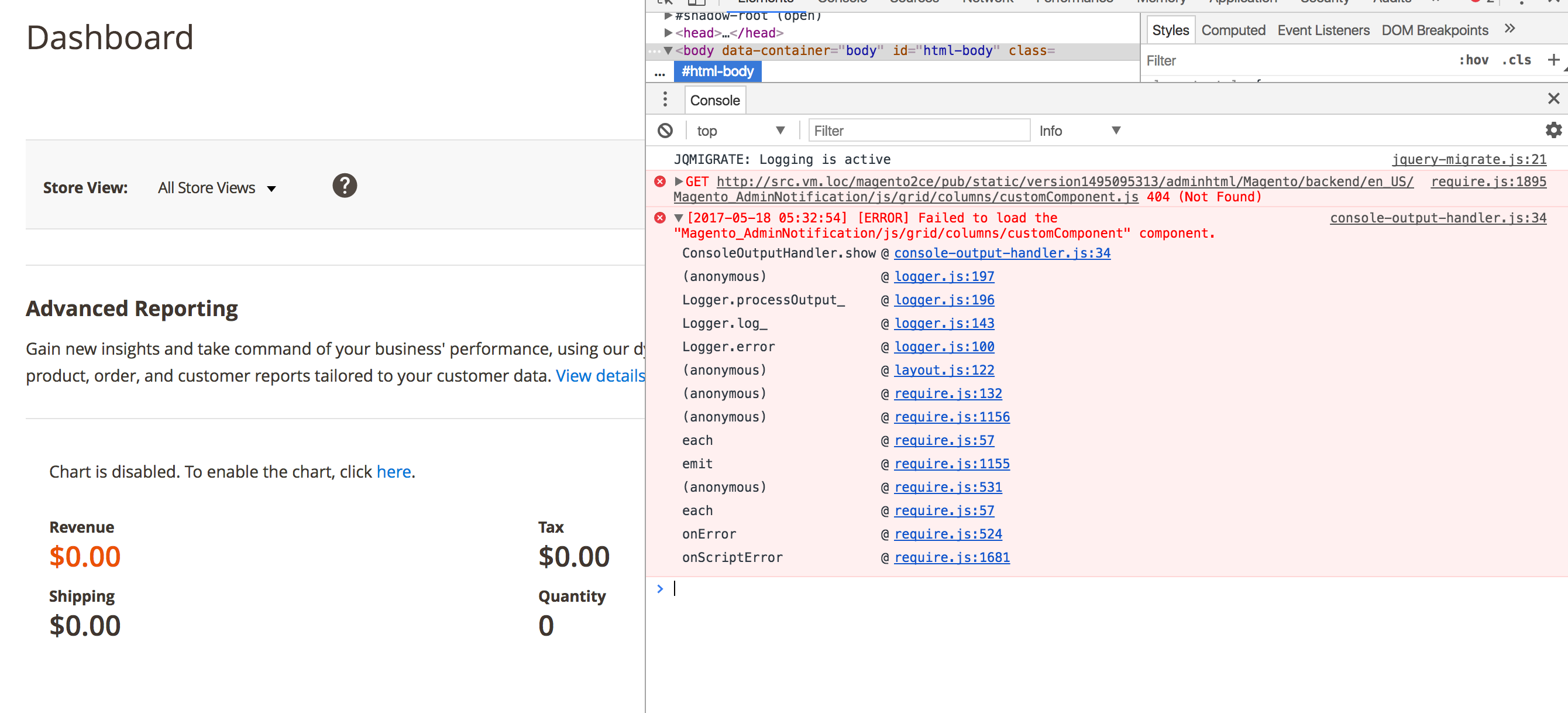Expand the #shadow-root node
This screenshot has height=713, width=1568.
[x=668, y=15]
